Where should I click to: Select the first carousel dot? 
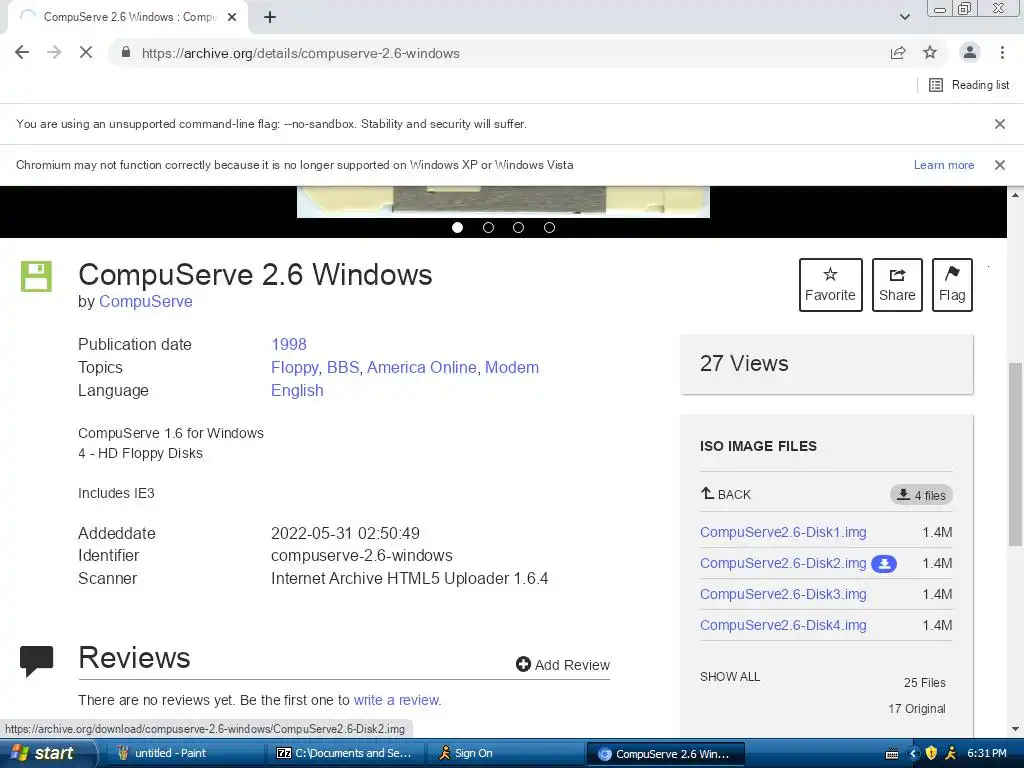[x=457, y=227]
